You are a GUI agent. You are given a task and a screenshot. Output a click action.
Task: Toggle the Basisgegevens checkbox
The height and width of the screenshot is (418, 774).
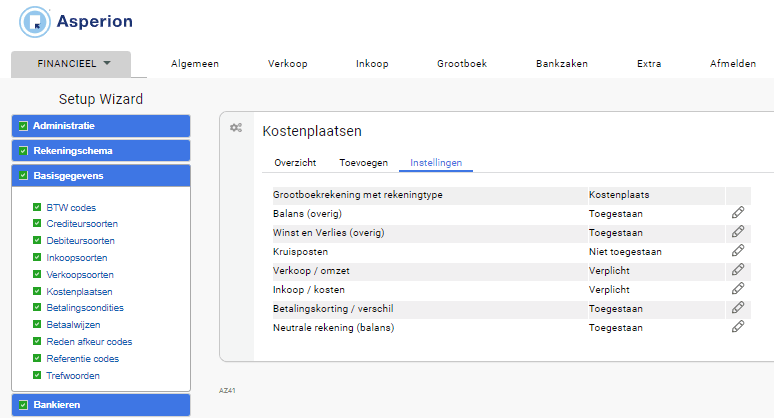click(23, 175)
